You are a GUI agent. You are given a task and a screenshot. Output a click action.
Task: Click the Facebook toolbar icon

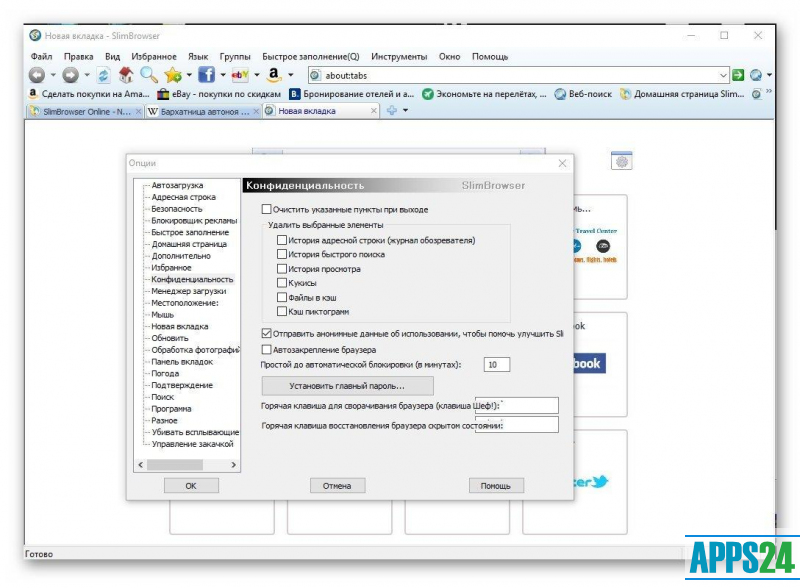click(x=206, y=75)
